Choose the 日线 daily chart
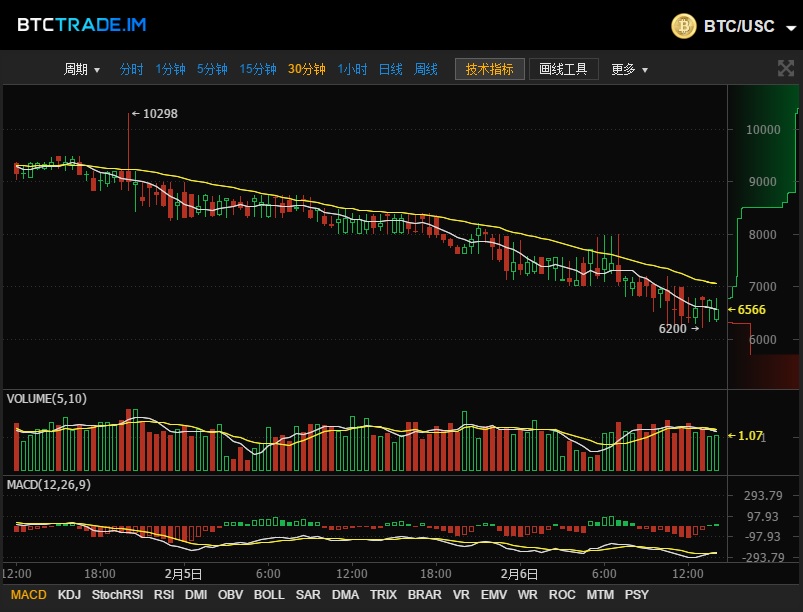The width and height of the screenshot is (803, 612). [x=390, y=69]
